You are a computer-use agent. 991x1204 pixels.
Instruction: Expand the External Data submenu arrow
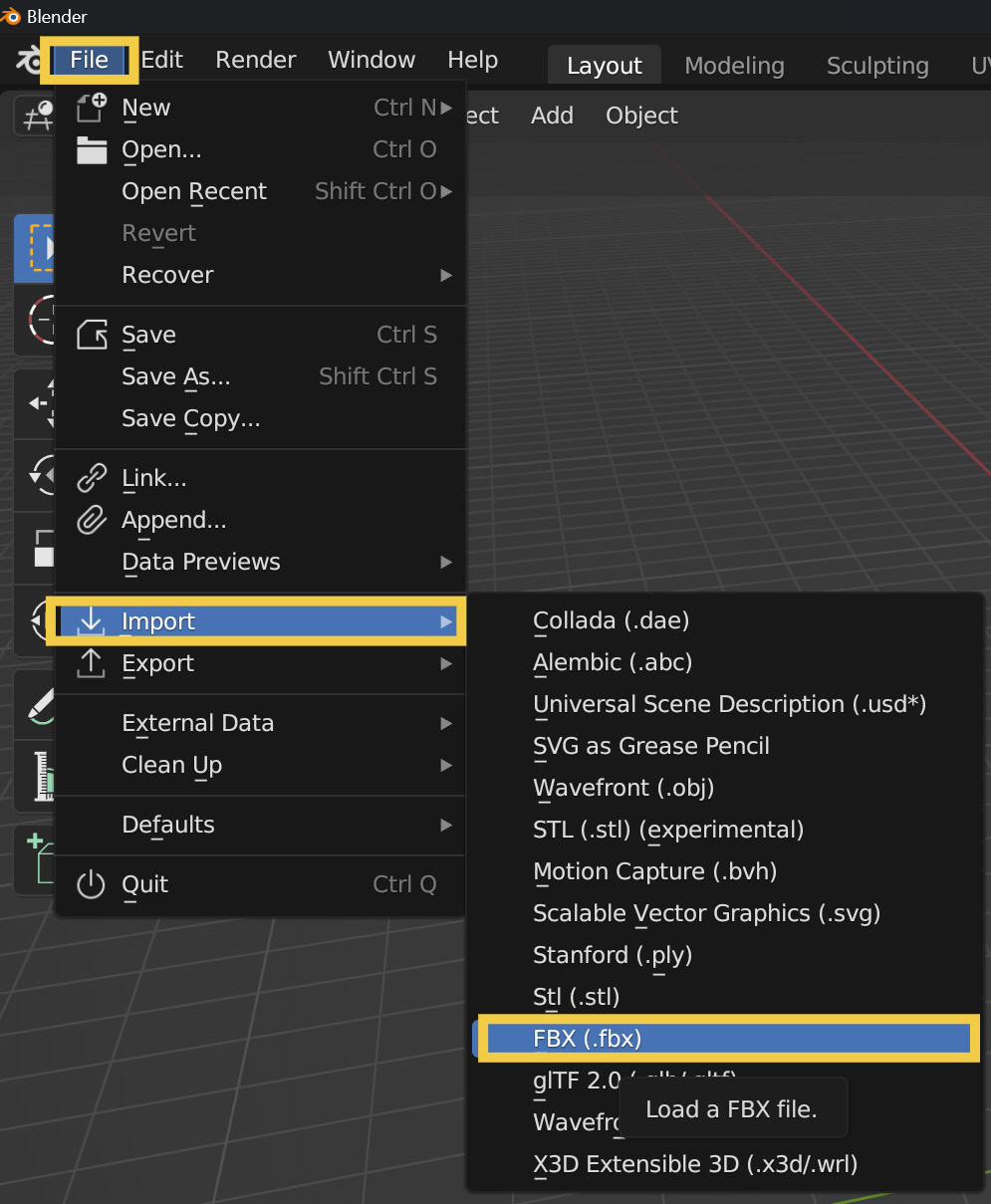(x=446, y=723)
